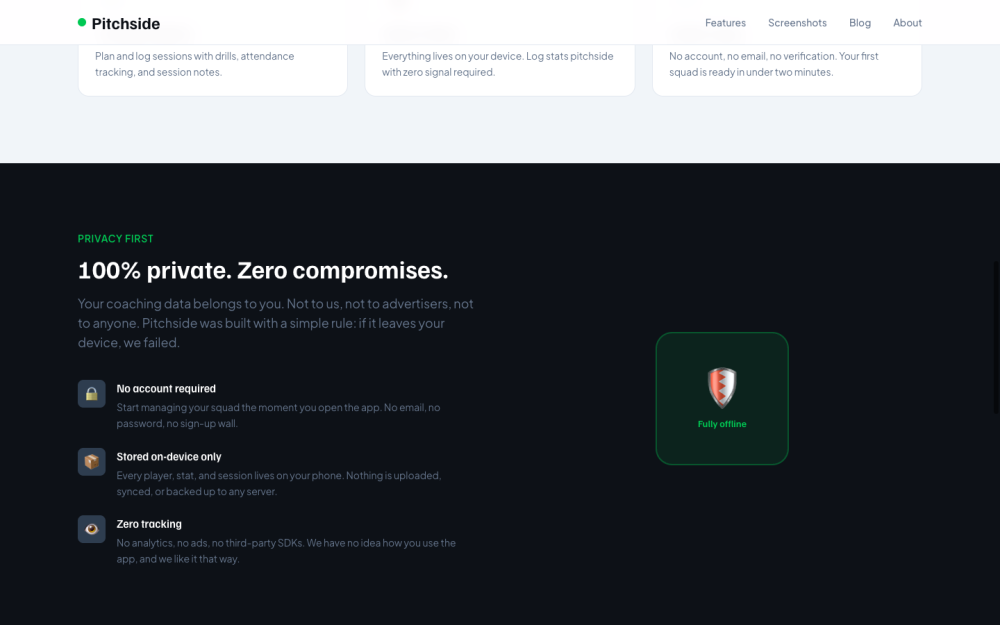The height and width of the screenshot is (625, 1000).
Task: Switch to the Screenshots section
Action: pos(797,22)
